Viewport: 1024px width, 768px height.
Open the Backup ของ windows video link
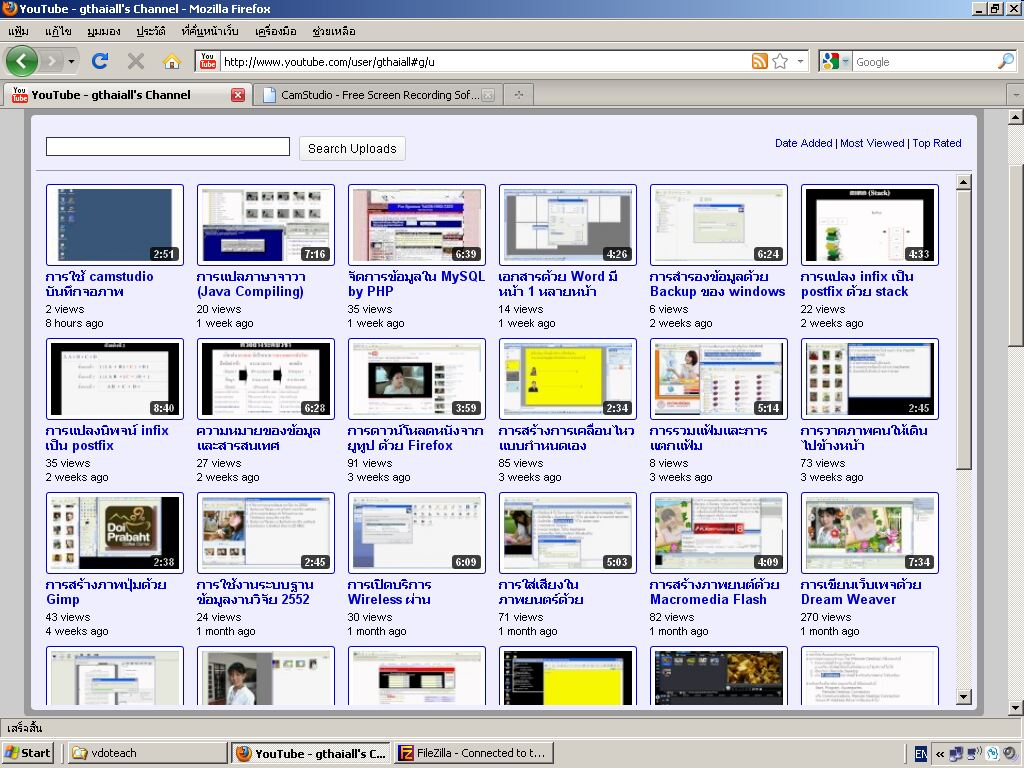tap(717, 284)
